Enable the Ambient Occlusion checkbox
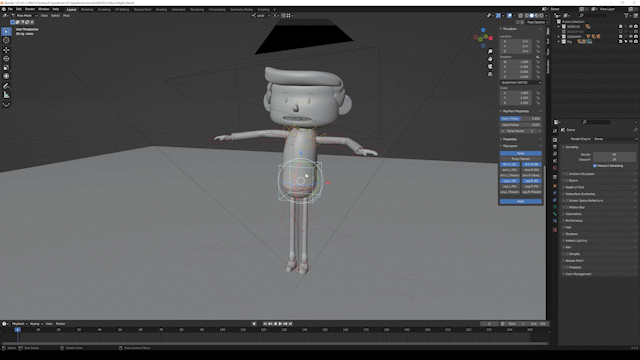The width and height of the screenshot is (640, 360). [x=567, y=174]
